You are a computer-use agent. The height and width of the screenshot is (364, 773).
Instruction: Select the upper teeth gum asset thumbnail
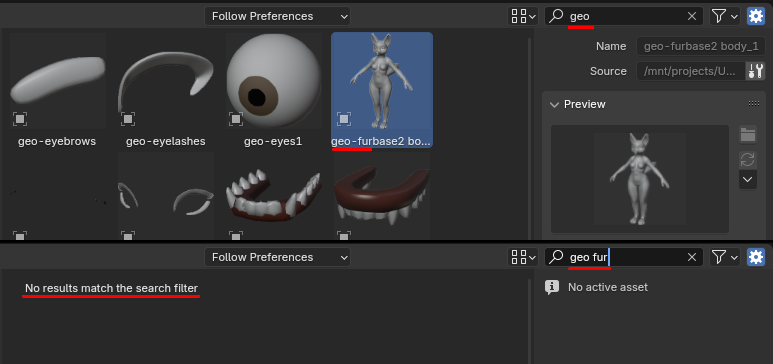click(382, 196)
